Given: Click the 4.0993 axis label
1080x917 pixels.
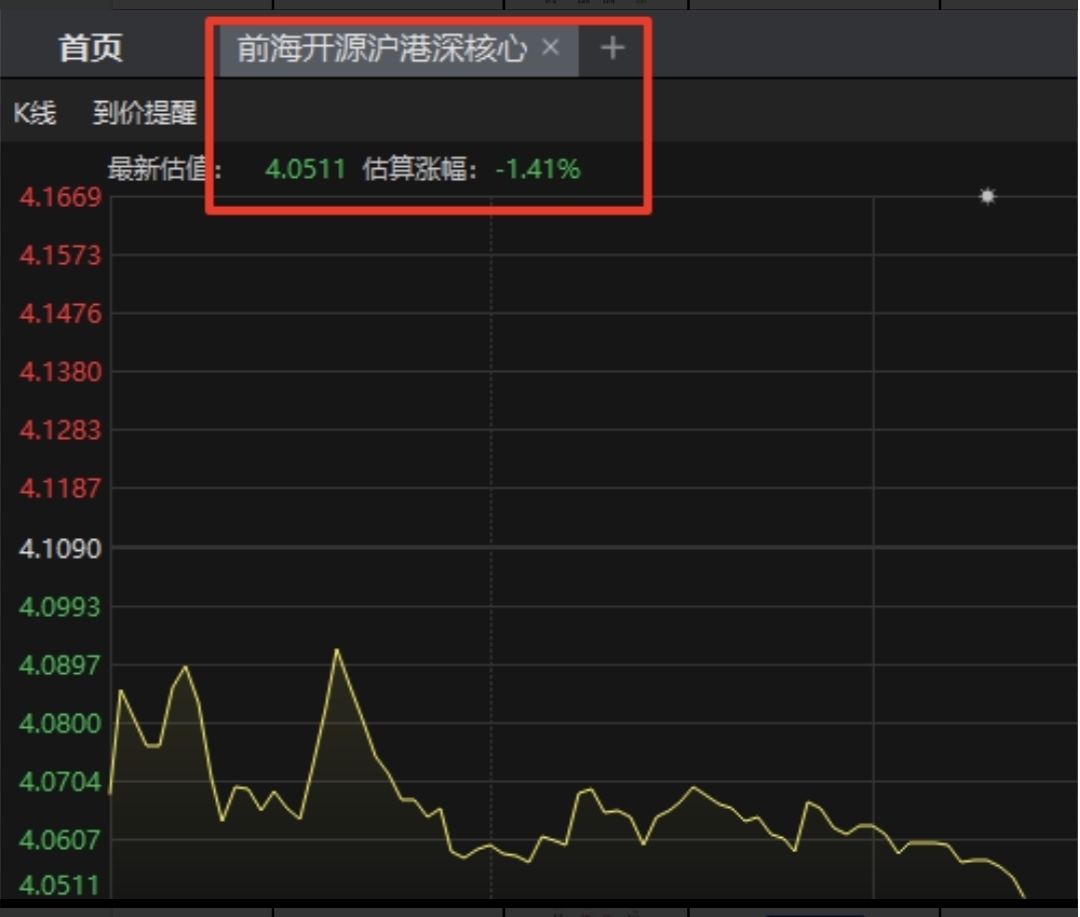Looking at the screenshot, I should [x=60, y=607].
